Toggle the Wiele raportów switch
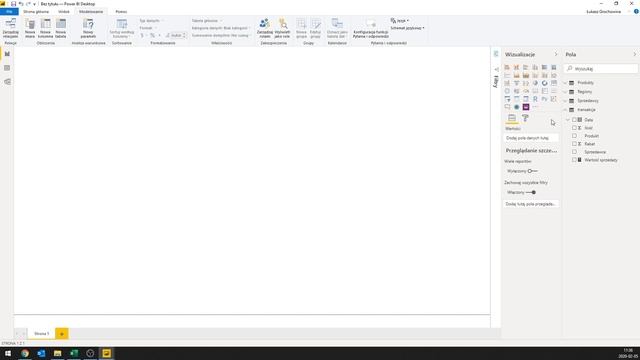Viewport: 640px width, 360px height. tap(532, 171)
